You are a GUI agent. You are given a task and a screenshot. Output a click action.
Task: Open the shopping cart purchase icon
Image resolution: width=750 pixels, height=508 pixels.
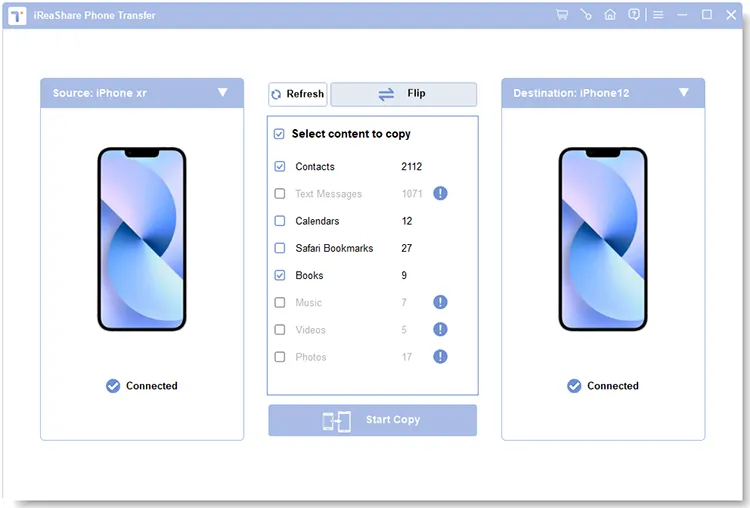(x=562, y=15)
